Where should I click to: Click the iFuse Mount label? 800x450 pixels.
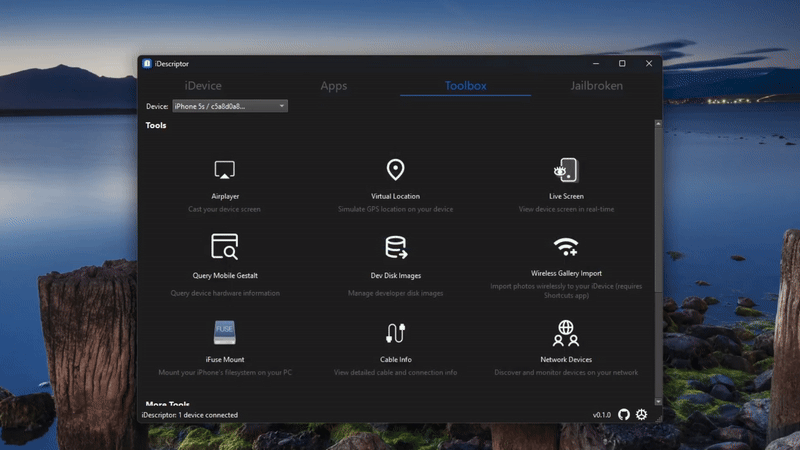225,359
